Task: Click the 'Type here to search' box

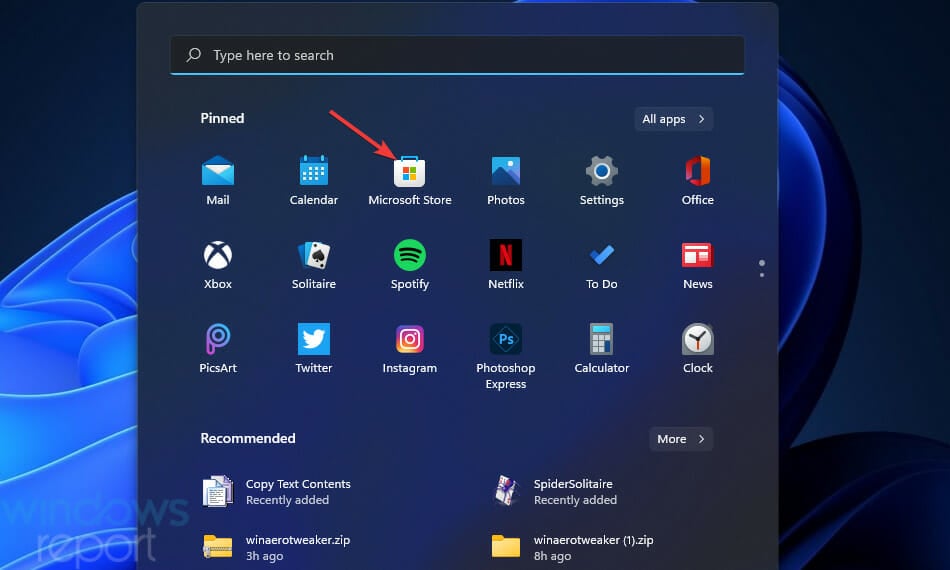Action: [x=457, y=55]
